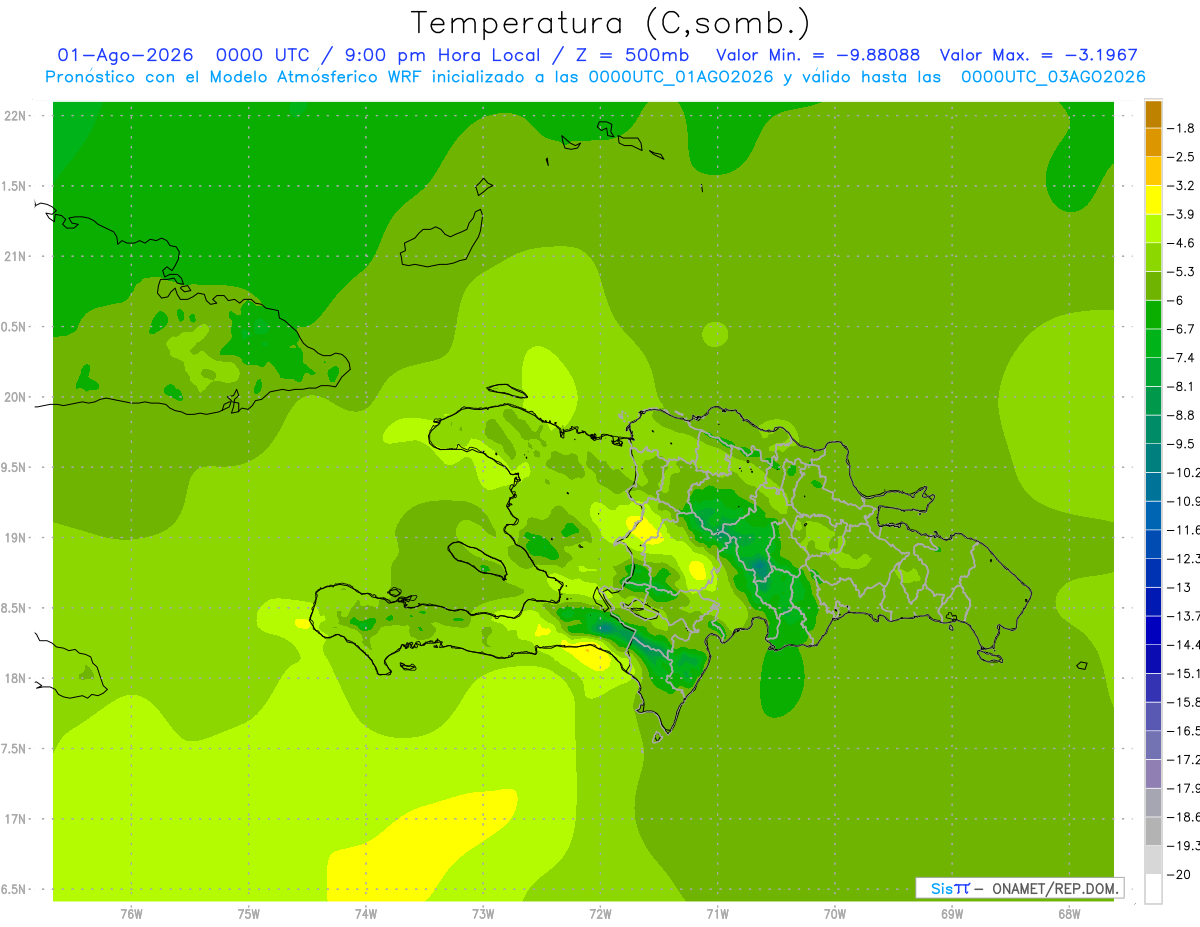Click the '-5.3' legend value
Image resolution: width=1200 pixels, height=927 pixels.
coord(1182,271)
